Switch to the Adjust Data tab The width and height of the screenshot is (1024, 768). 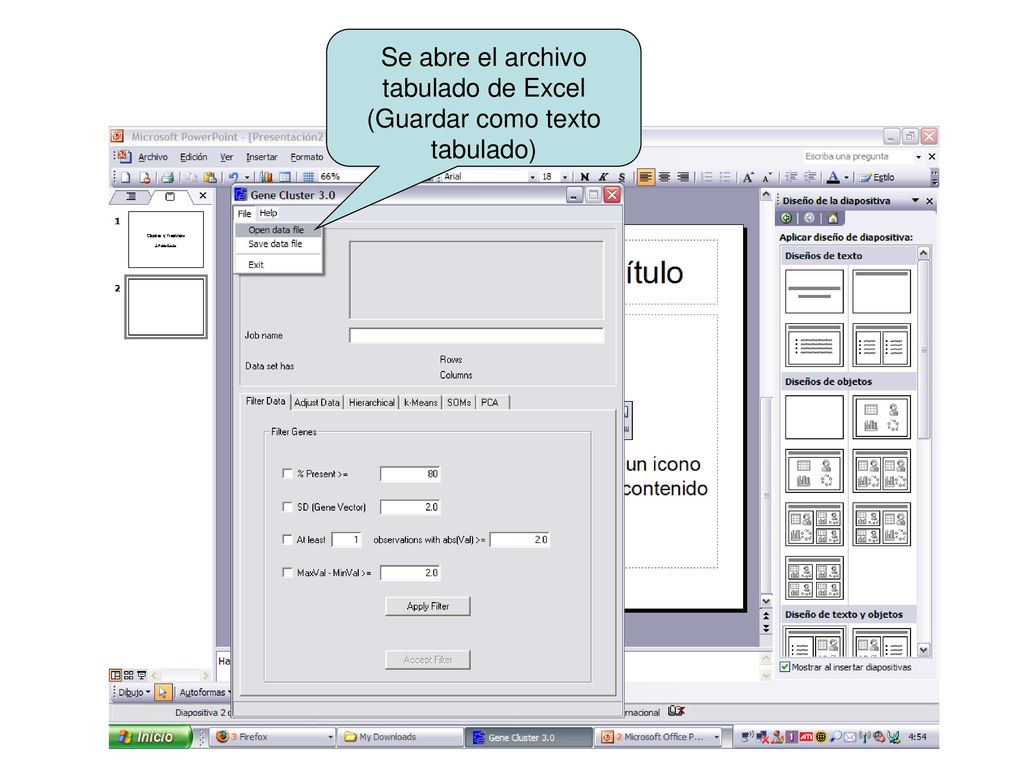tap(317, 402)
